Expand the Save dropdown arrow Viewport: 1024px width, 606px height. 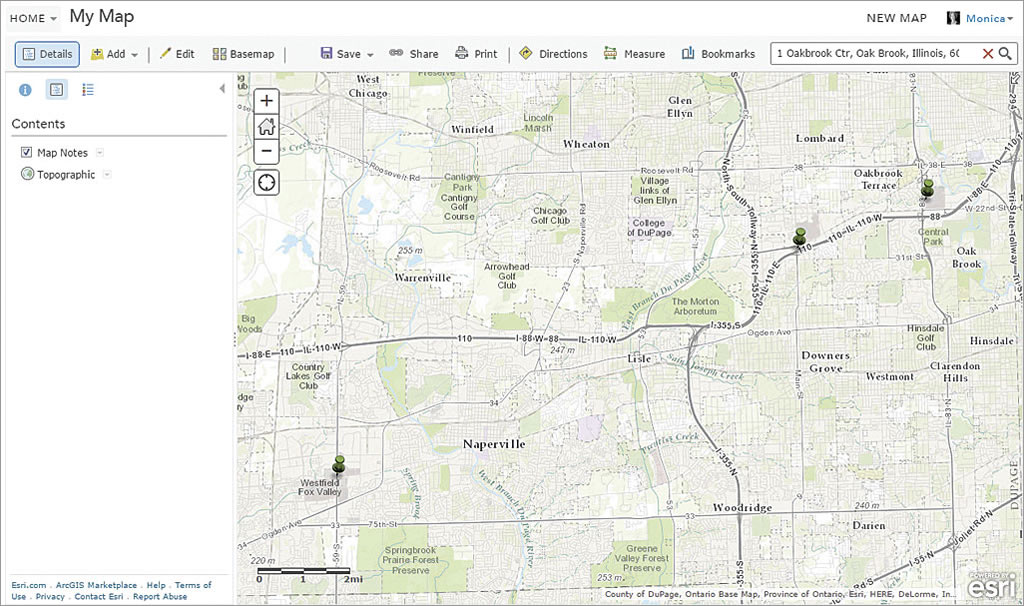(x=370, y=55)
